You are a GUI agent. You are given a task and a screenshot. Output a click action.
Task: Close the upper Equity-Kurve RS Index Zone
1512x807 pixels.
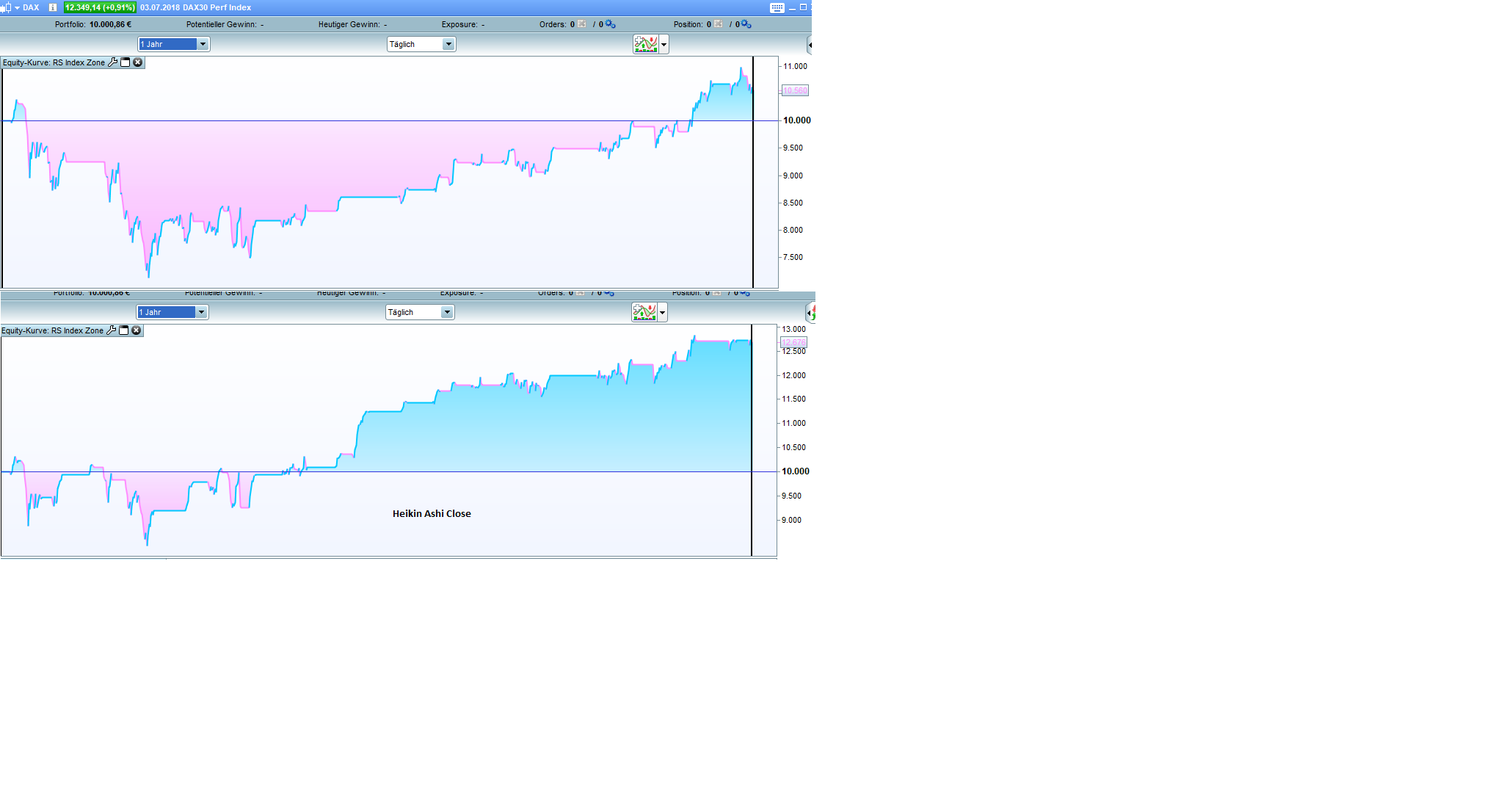(x=137, y=62)
